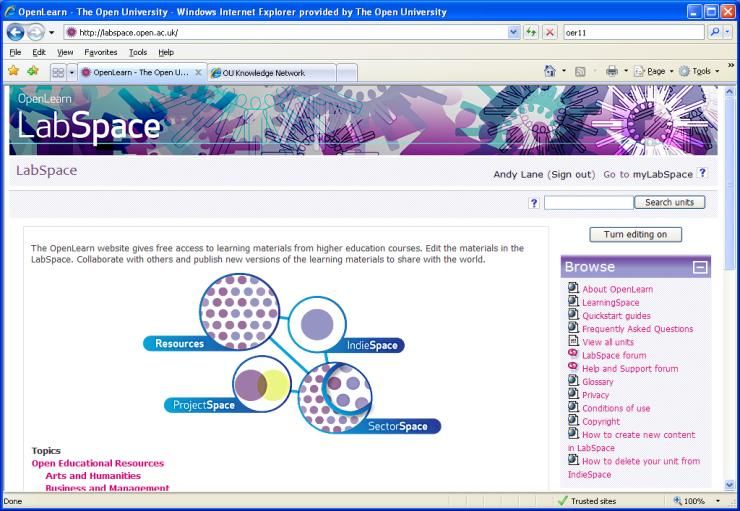The height and width of the screenshot is (511, 740).
Task: Click the OpenLearn LabSpace banner logo
Action: 89,120
